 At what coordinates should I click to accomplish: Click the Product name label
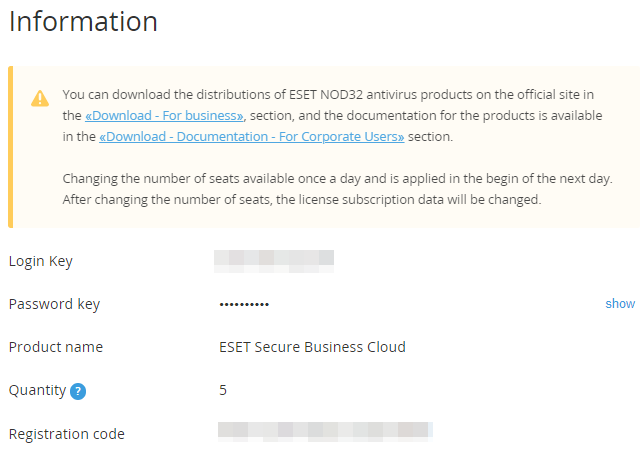56,347
